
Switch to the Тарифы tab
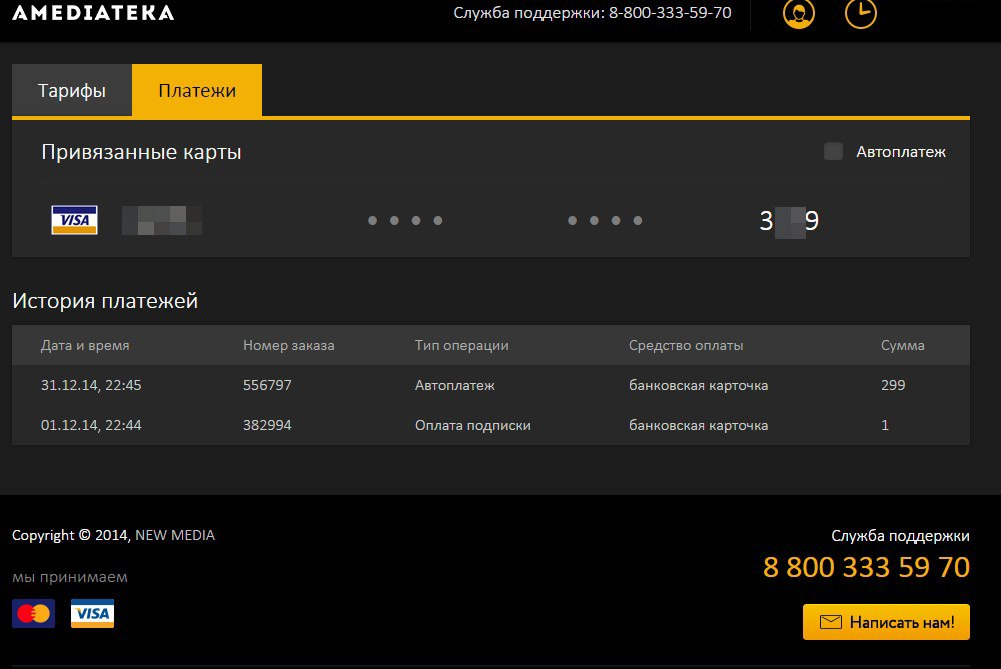pos(72,91)
